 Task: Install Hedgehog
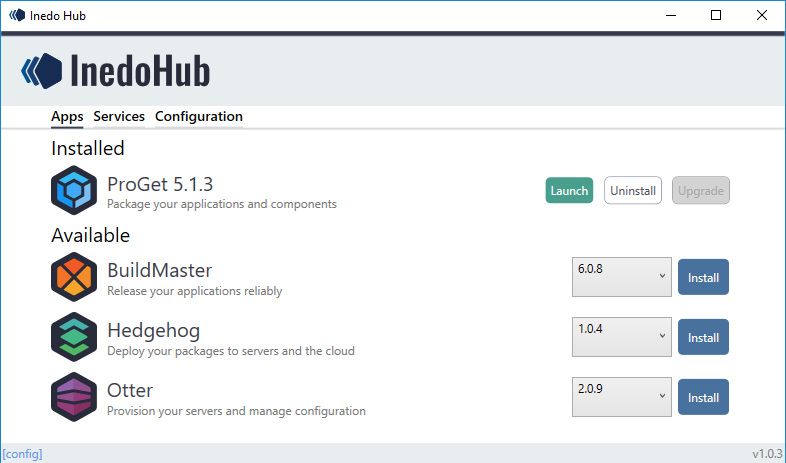pyautogui.click(x=703, y=337)
